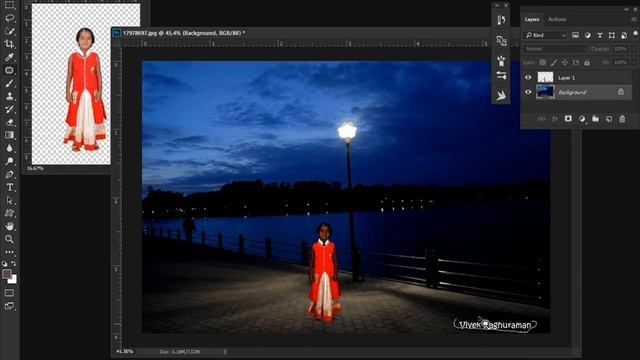Toggle the smart object layer filter
This screenshot has width=640, height=360.
click(x=624, y=36)
